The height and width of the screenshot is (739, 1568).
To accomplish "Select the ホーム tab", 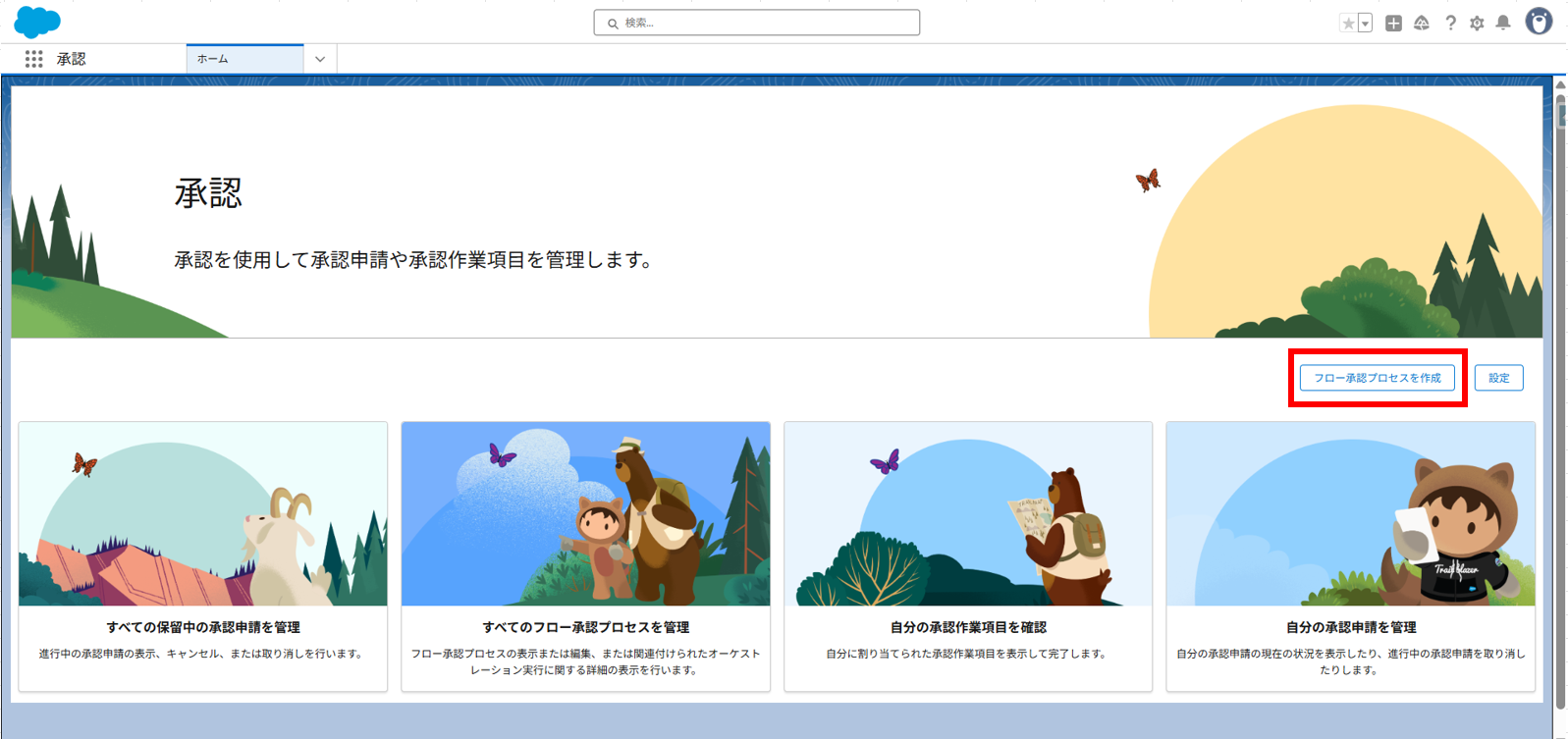I will [244, 59].
